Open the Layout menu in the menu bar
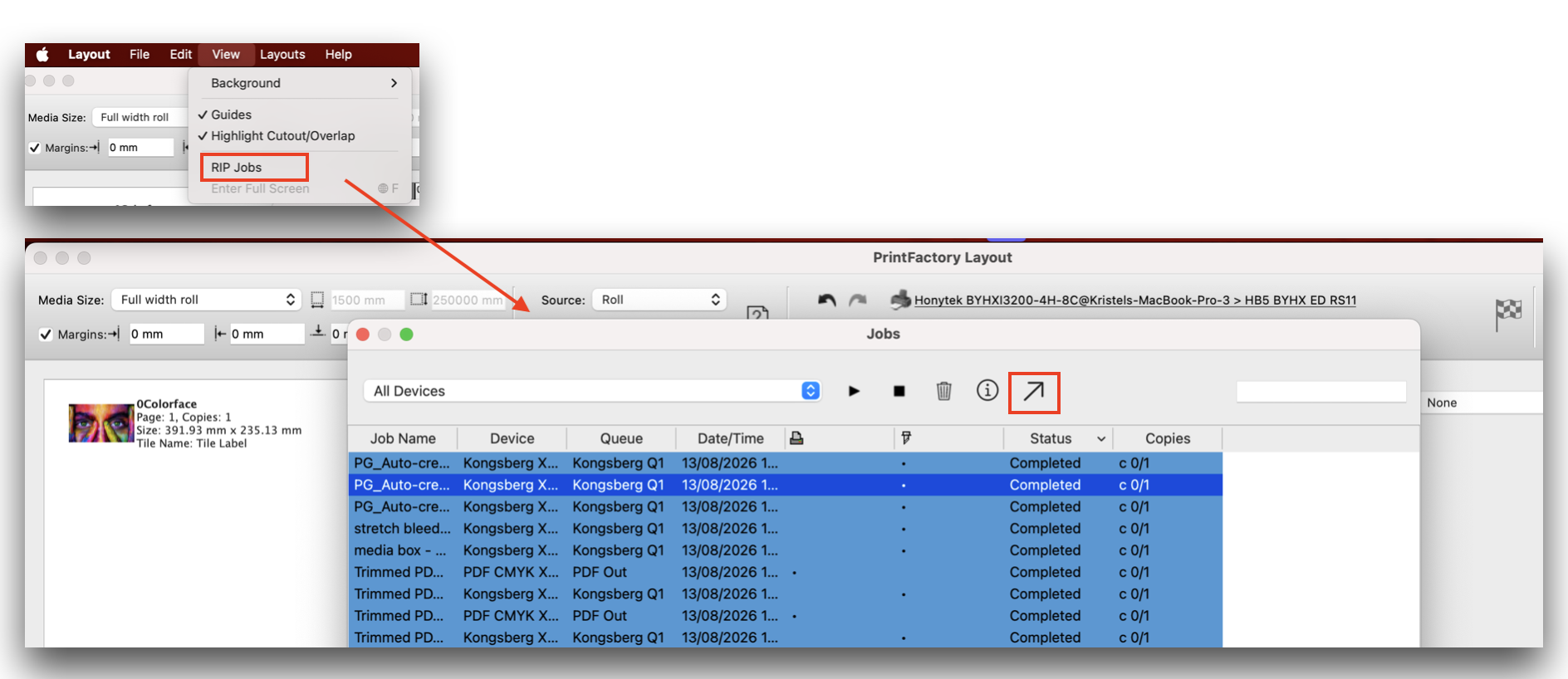This screenshot has width=1568, height=679. [89, 55]
